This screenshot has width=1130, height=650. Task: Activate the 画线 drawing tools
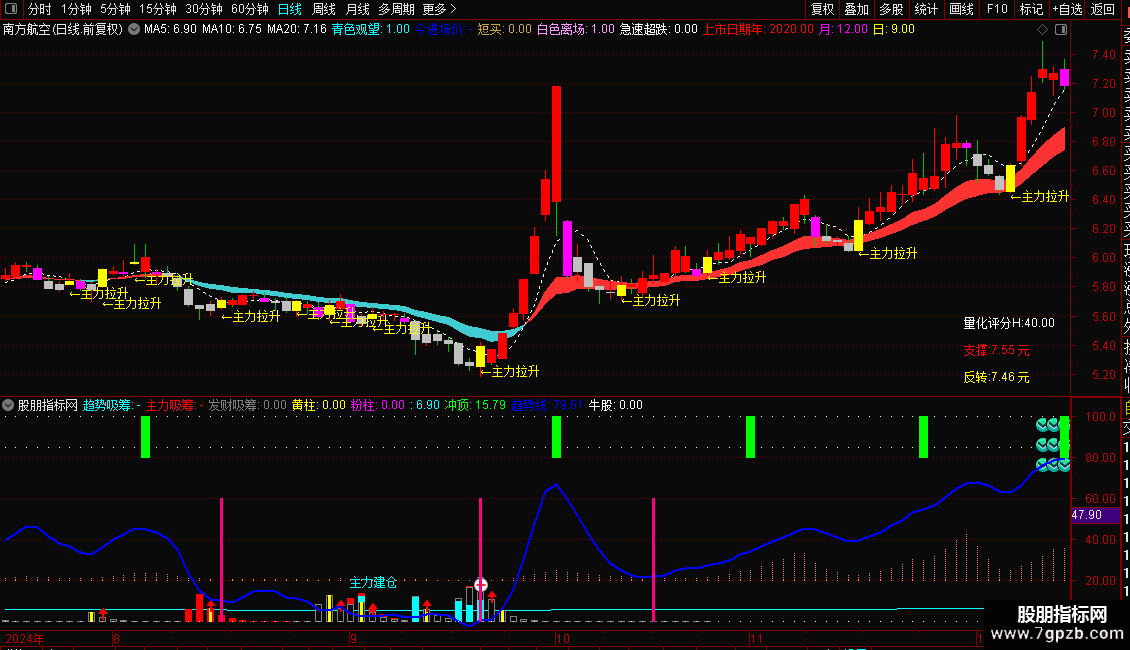(x=961, y=9)
